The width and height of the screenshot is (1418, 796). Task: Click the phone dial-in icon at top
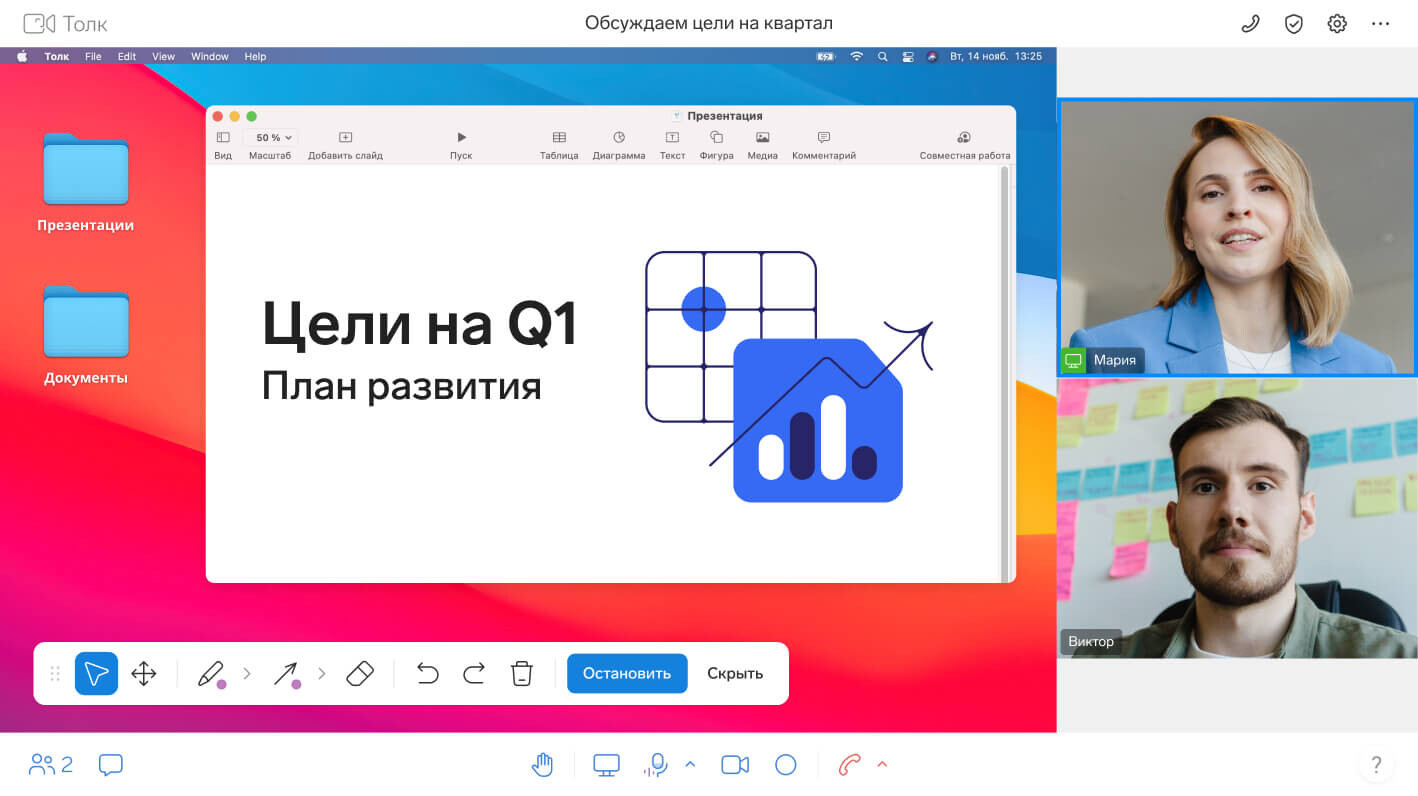1250,24
